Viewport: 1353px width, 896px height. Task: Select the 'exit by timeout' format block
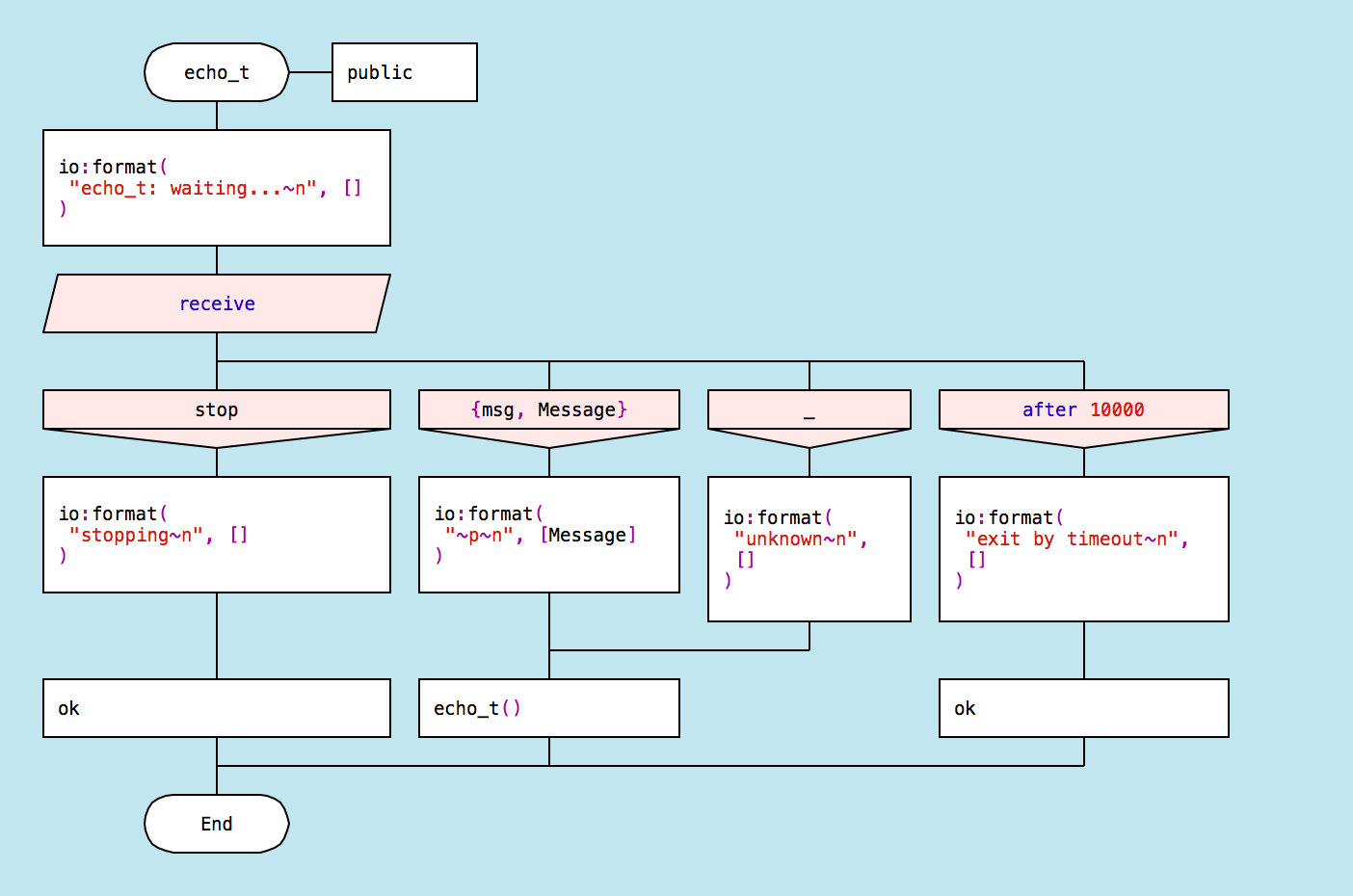pos(1084,549)
